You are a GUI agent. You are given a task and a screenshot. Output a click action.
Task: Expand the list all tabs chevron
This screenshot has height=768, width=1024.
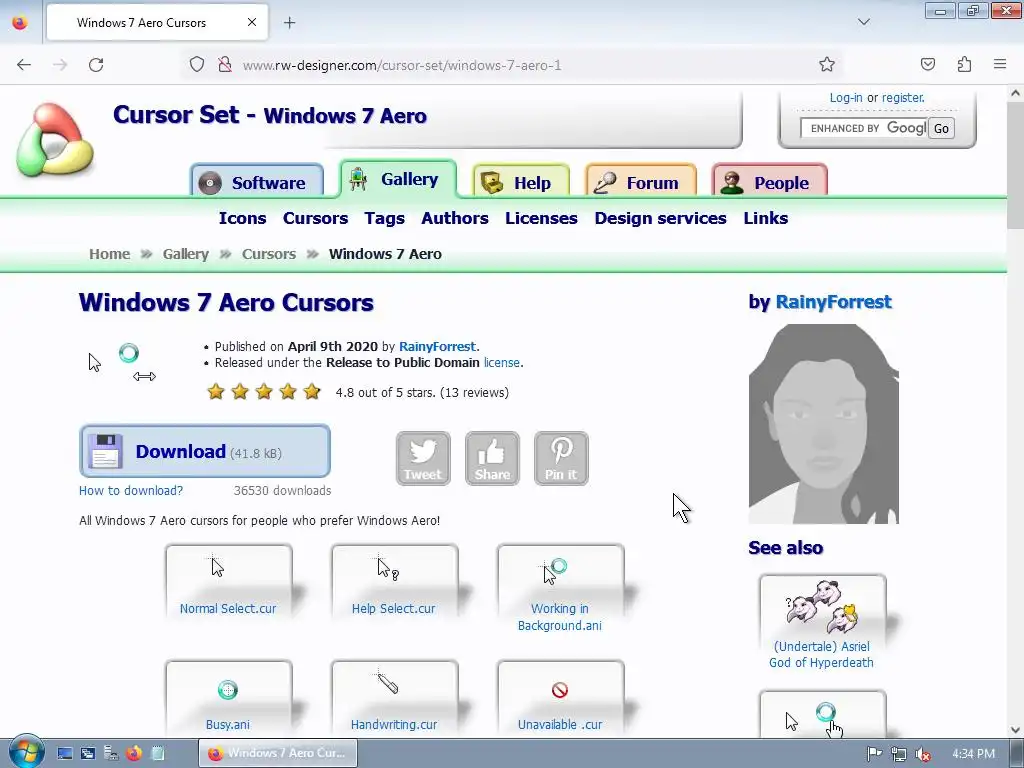click(863, 23)
